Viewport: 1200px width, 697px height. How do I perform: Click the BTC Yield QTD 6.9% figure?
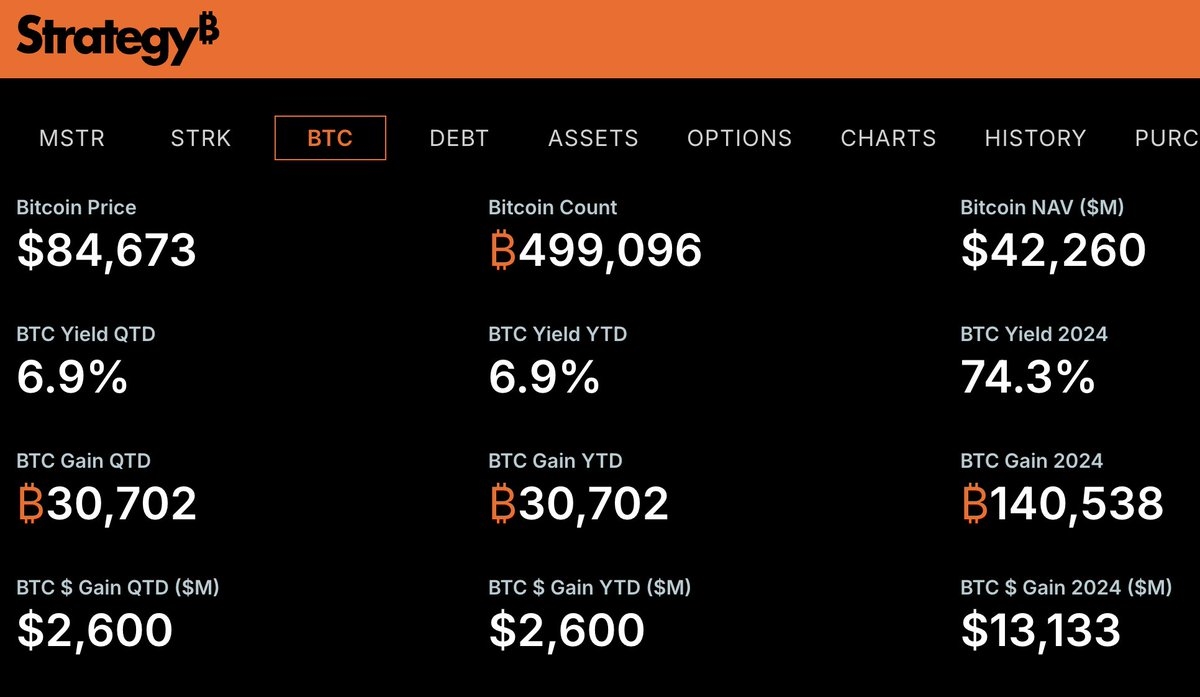72,377
